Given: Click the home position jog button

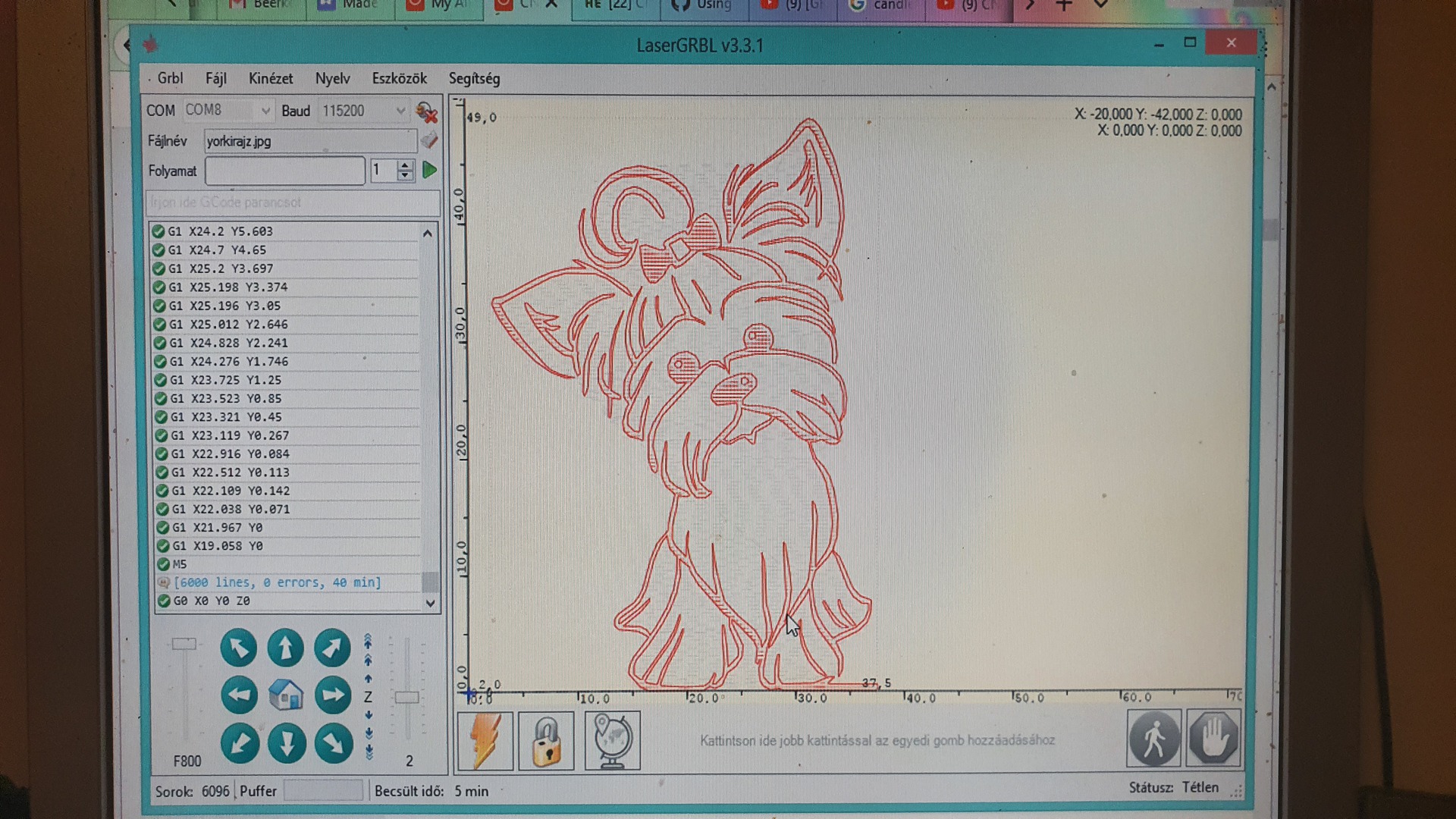Looking at the screenshot, I should point(286,695).
